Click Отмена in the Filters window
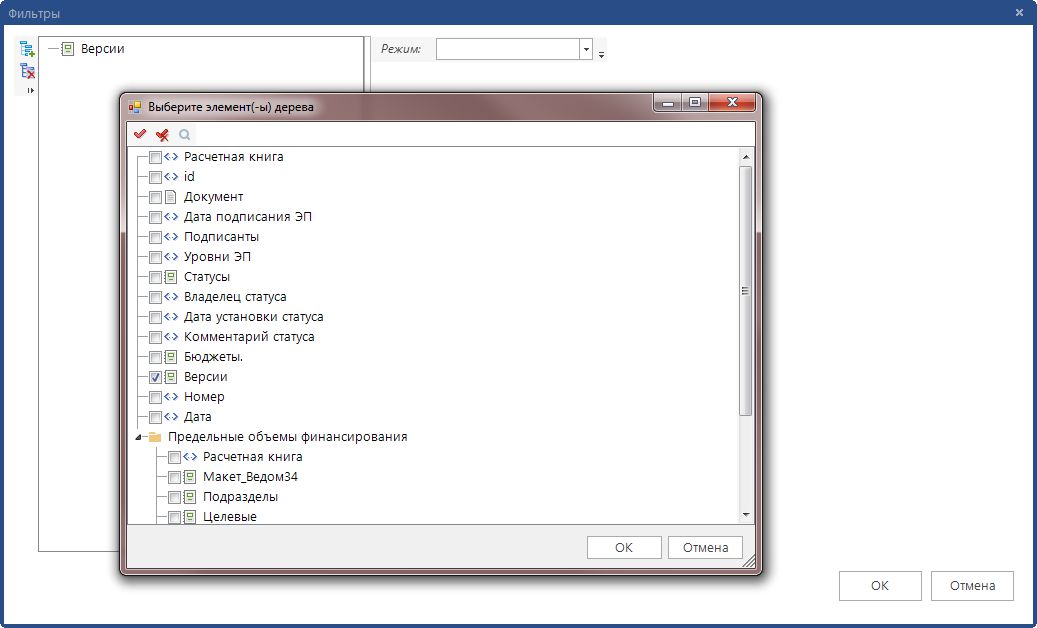The image size is (1037, 628). [971, 586]
